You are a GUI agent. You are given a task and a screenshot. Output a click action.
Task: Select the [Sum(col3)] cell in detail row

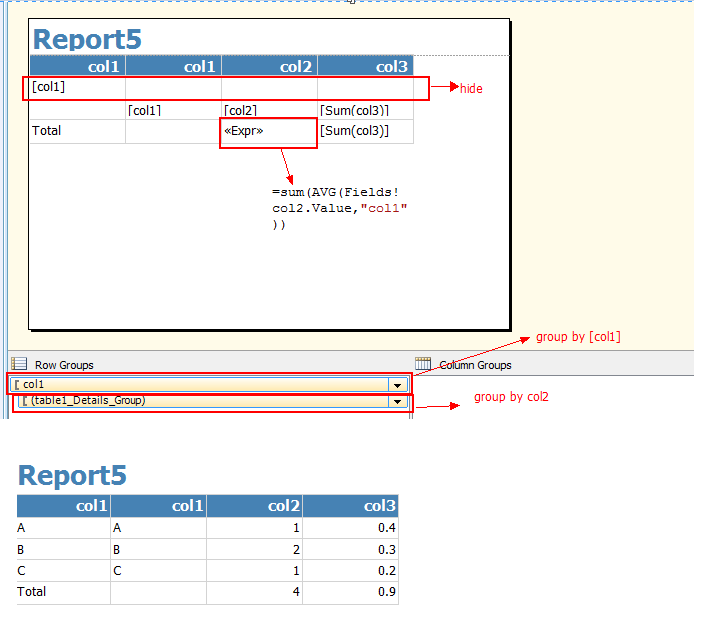tap(365, 110)
